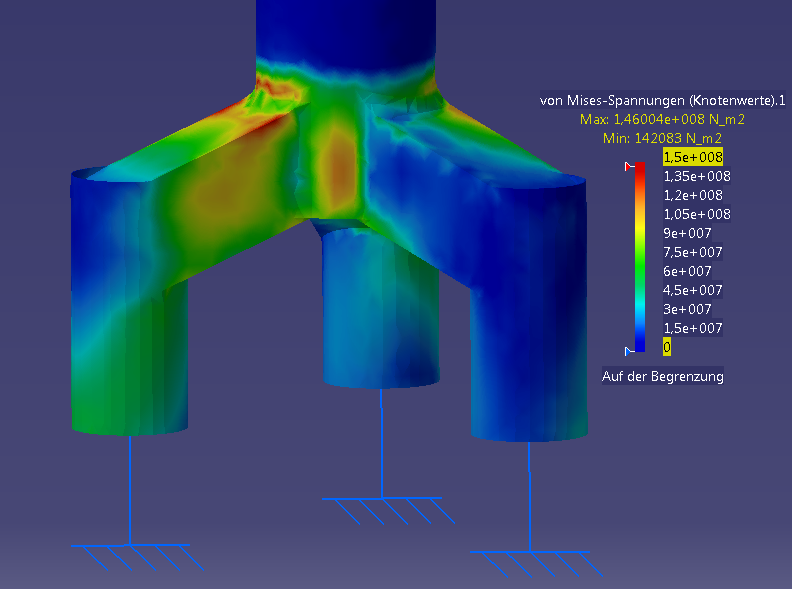Click the 7,5e+007 legend label
Image resolution: width=792 pixels, height=589 pixels.
[x=693, y=252]
